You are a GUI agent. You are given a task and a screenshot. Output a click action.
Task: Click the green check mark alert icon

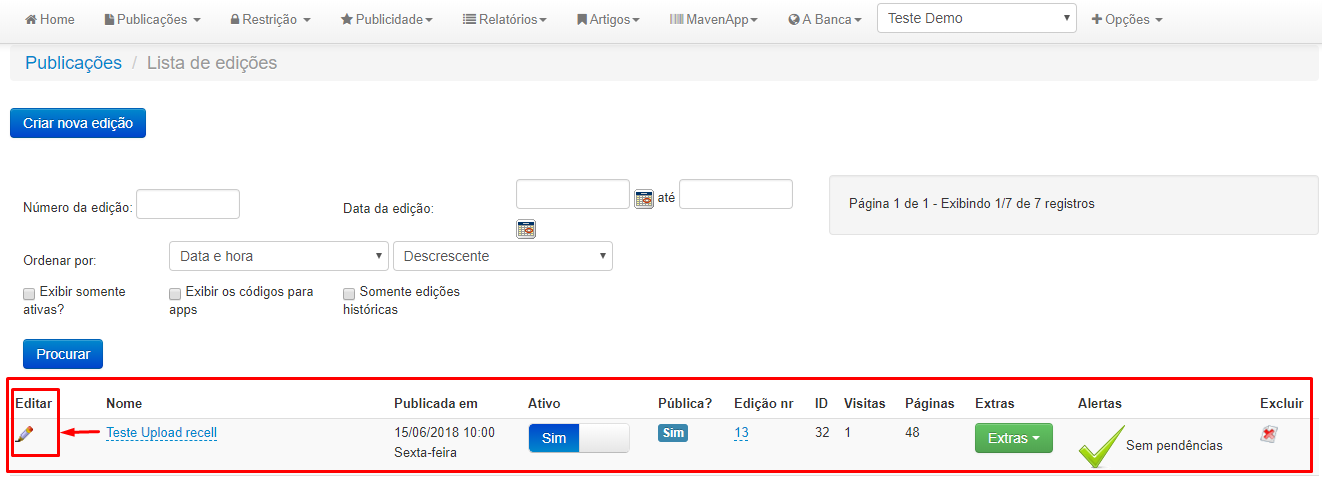pyautogui.click(x=1101, y=446)
